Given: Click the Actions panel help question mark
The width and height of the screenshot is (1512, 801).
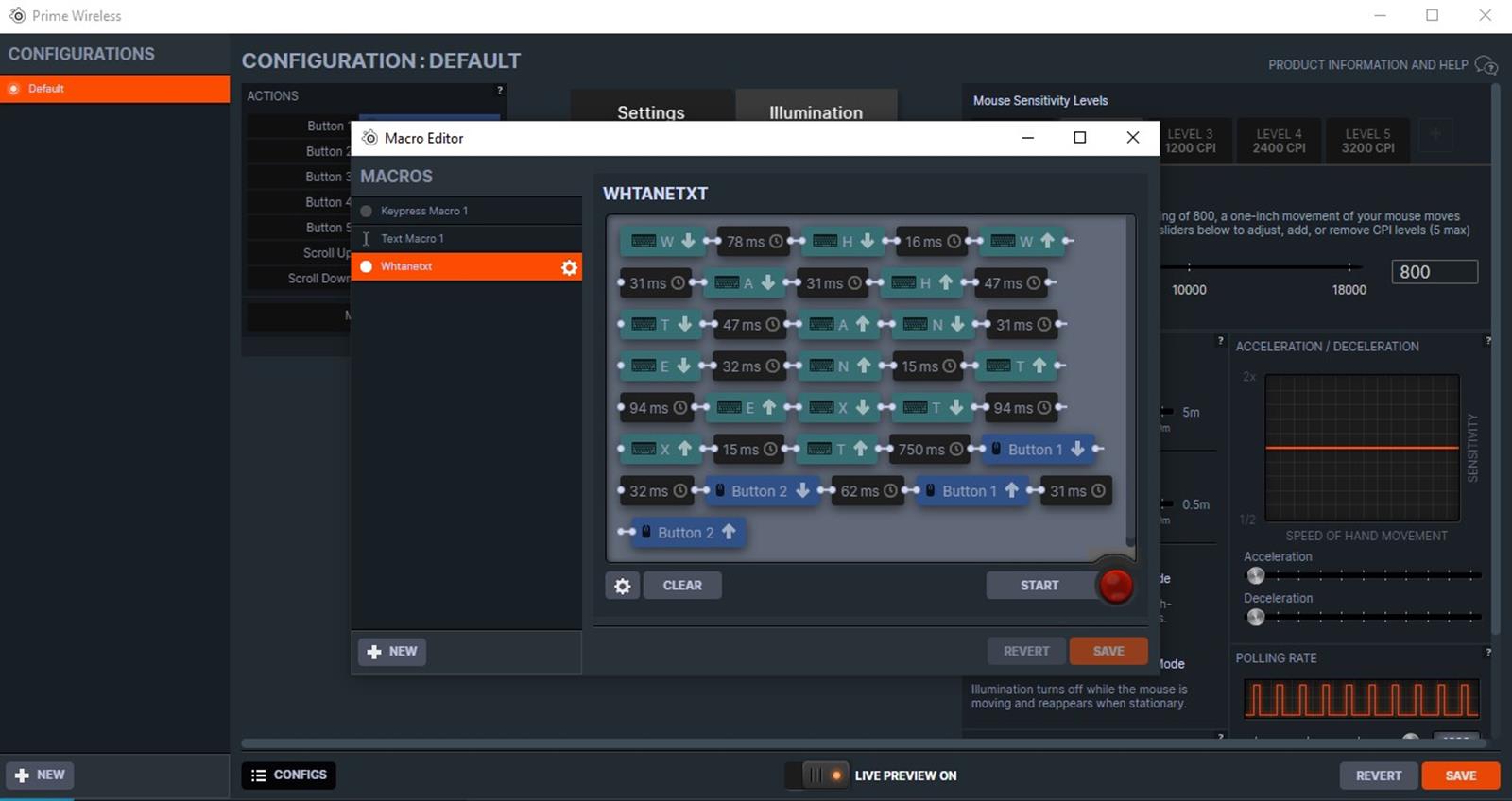Looking at the screenshot, I should [500, 91].
